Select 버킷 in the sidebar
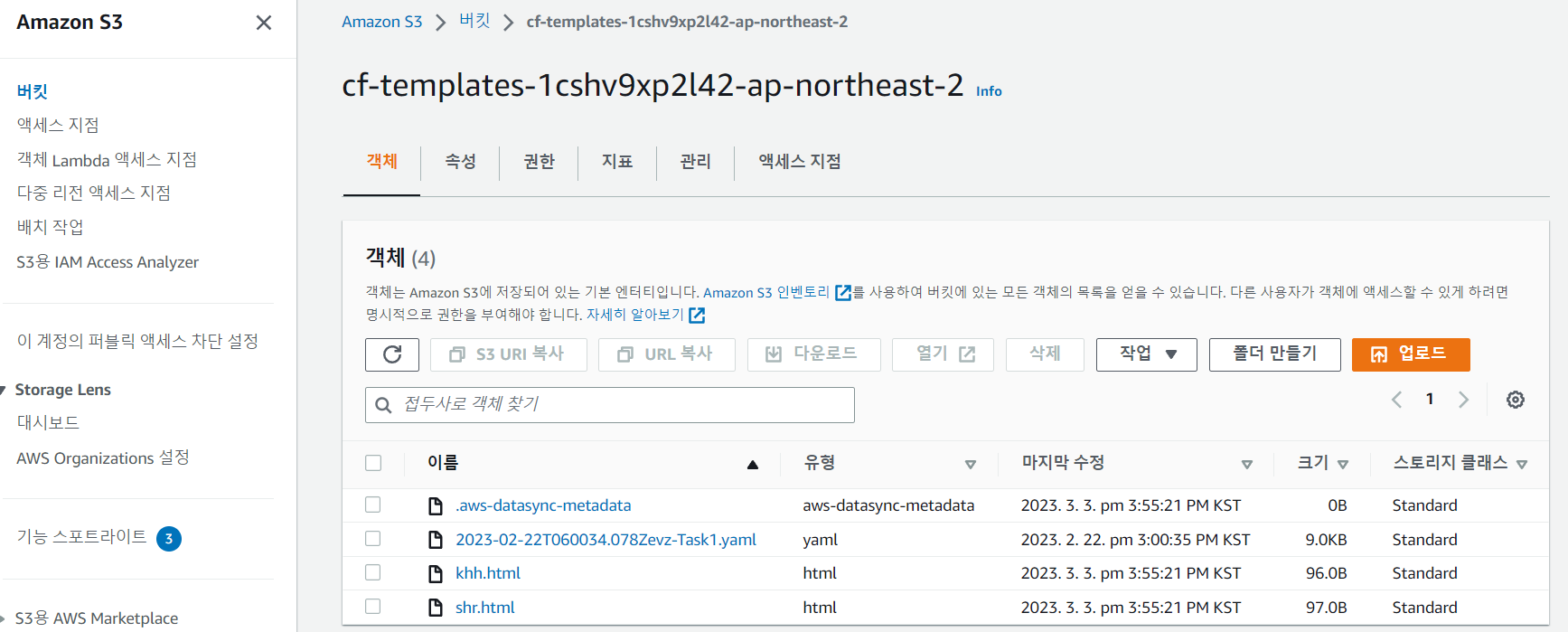Viewport: 1568px width, 632px height. coord(32,91)
